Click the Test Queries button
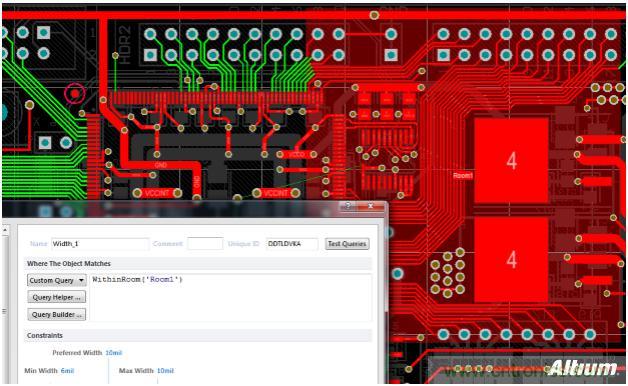 (x=347, y=243)
